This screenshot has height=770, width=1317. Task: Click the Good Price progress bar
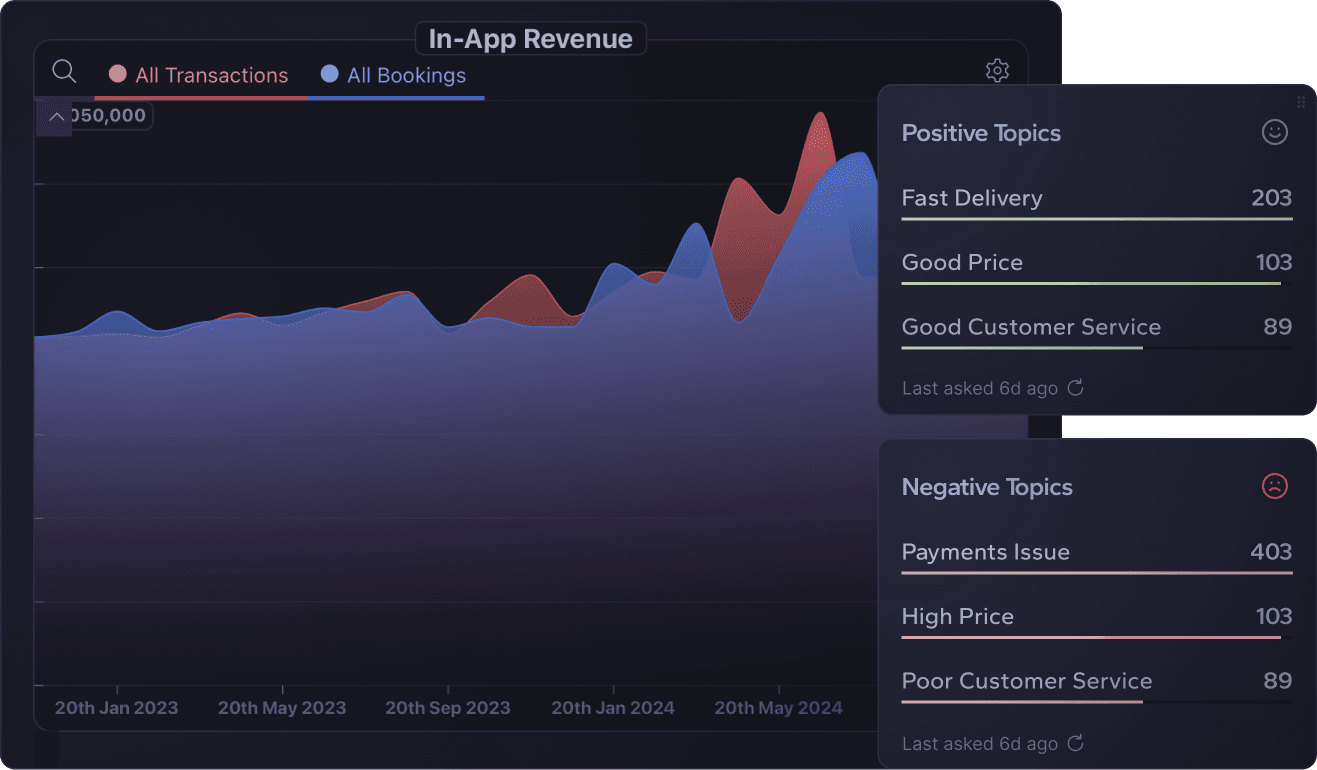point(1091,283)
